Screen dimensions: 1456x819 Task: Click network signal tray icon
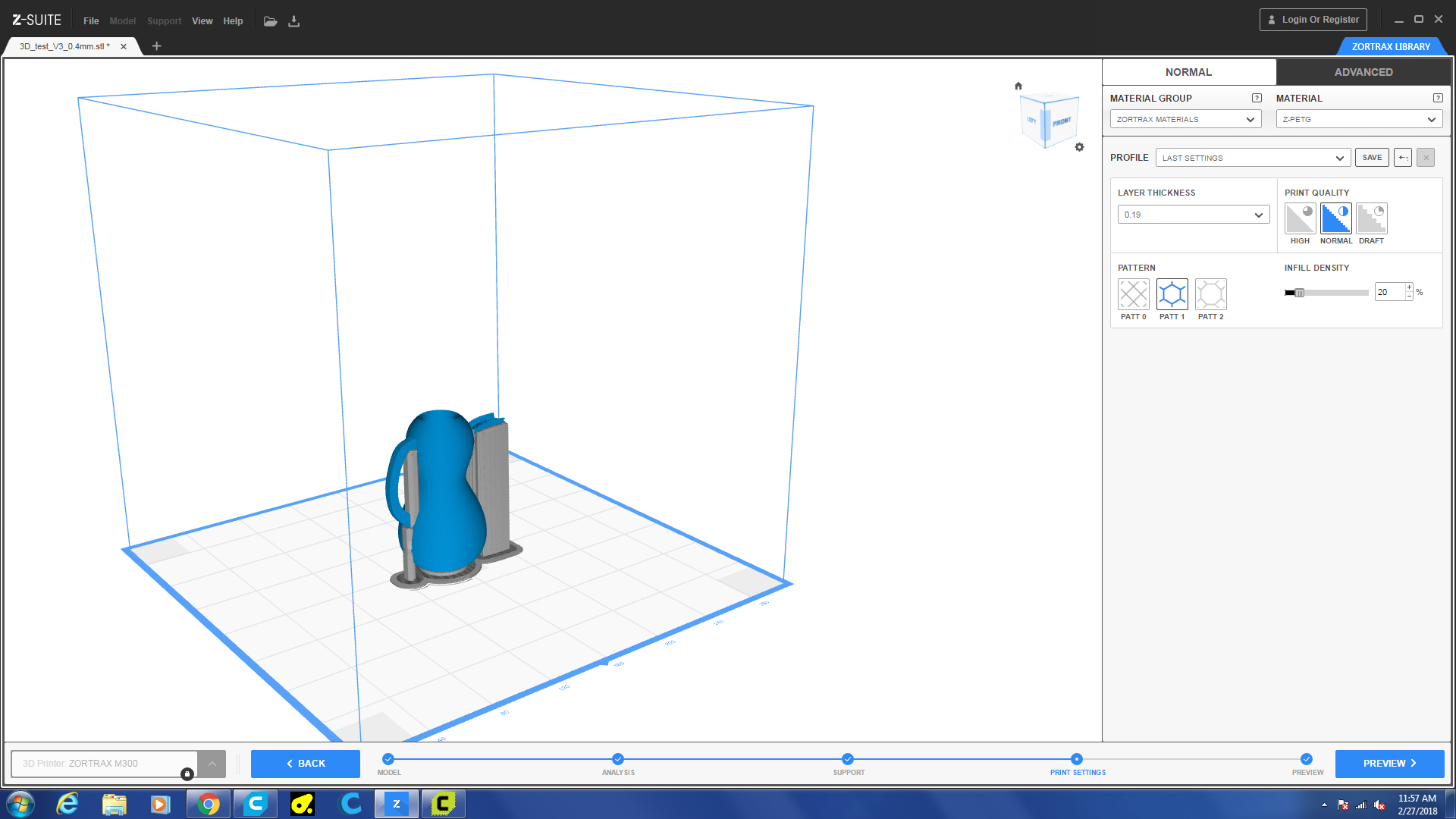coord(1361,805)
